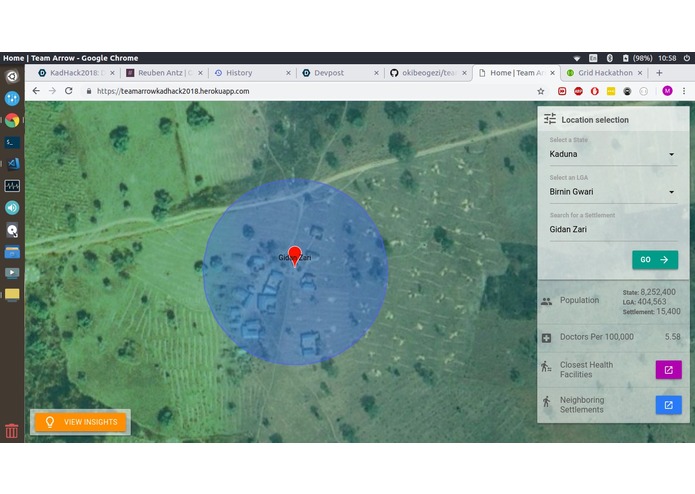Screen dimensions: 695x494
Task: Click the yellow extension icon in toolbar
Action: (611, 91)
